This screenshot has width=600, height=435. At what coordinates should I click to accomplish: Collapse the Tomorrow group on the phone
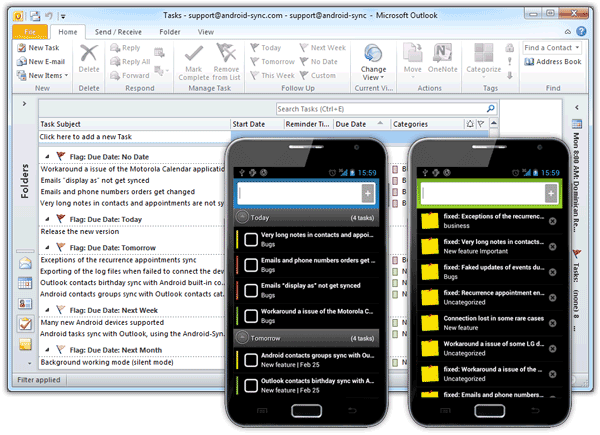[242, 338]
